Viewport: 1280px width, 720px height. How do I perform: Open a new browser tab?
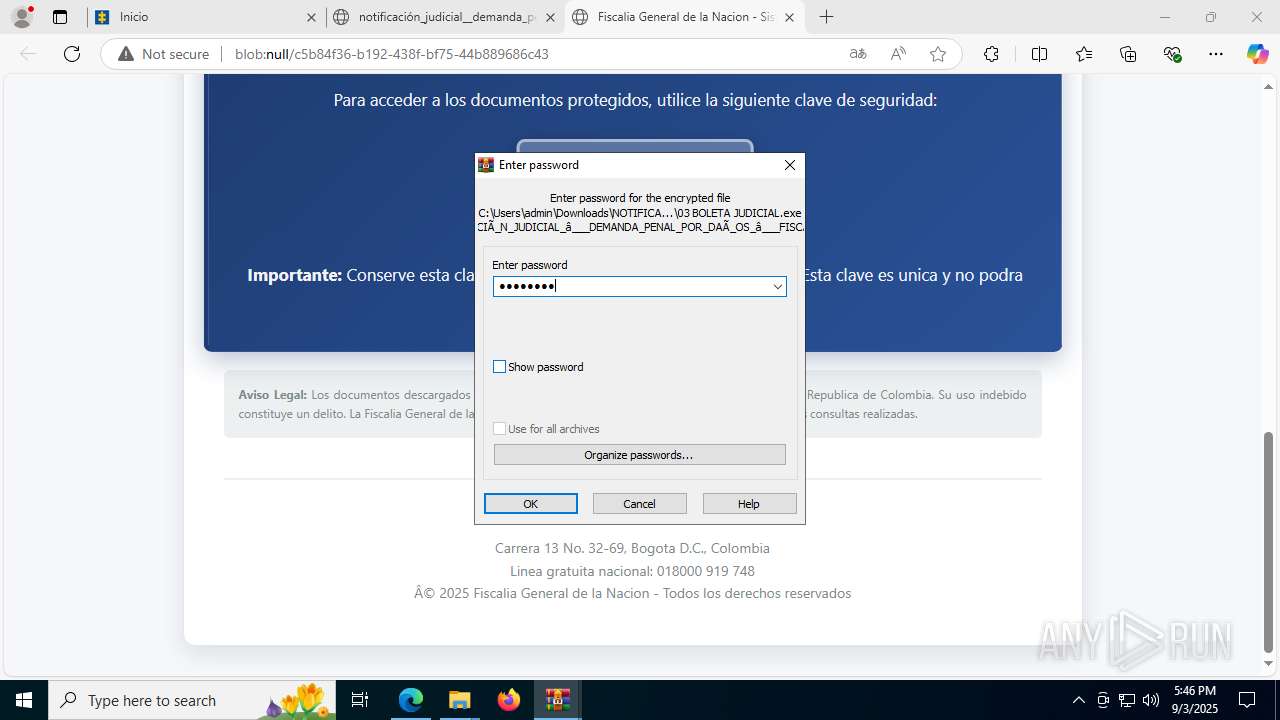click(826, 17)
